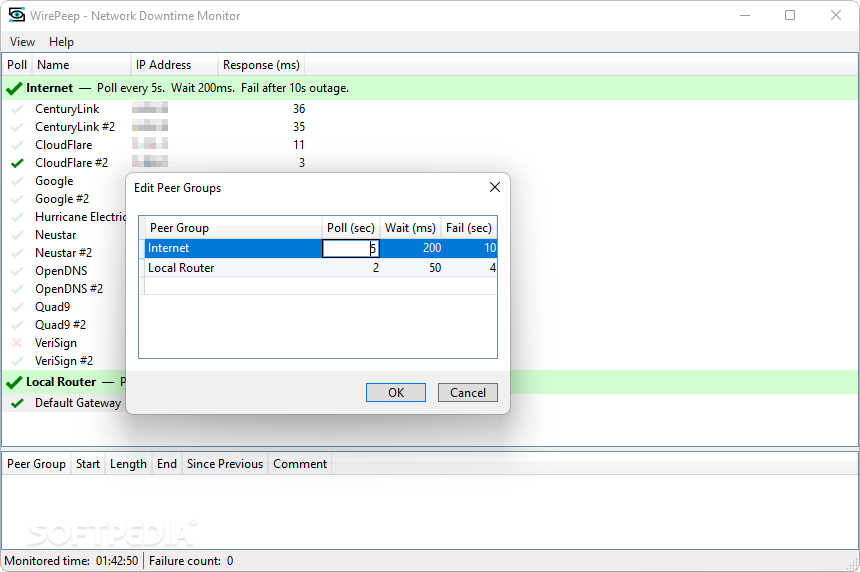Confirm changes with the OK button
Viewport: 860px width, 572px height.
396,393
